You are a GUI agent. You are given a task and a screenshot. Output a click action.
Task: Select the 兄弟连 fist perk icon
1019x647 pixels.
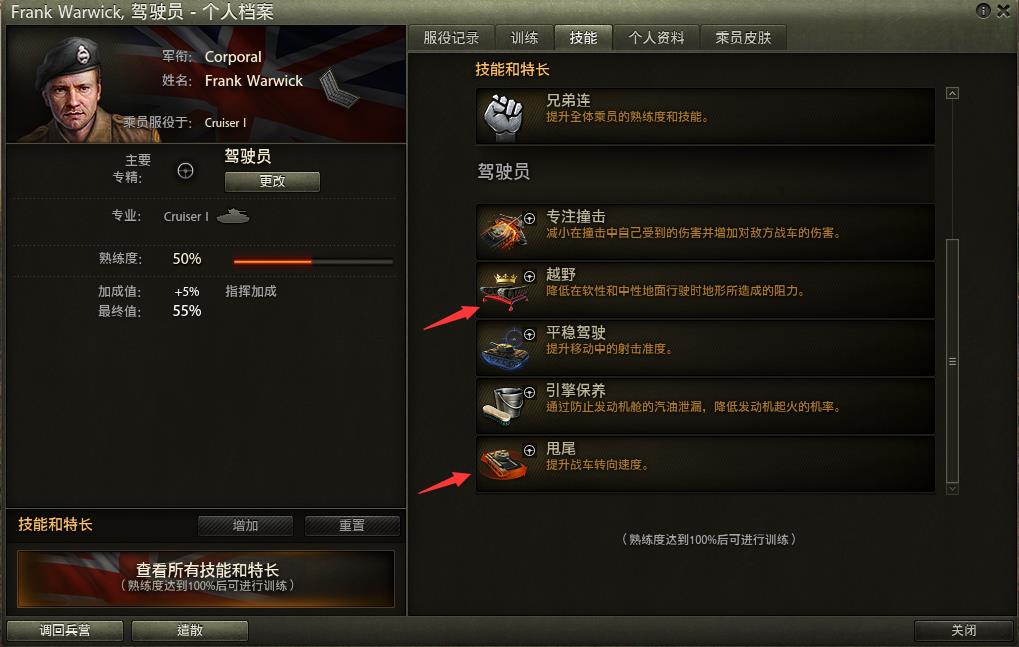pos(504,117)
